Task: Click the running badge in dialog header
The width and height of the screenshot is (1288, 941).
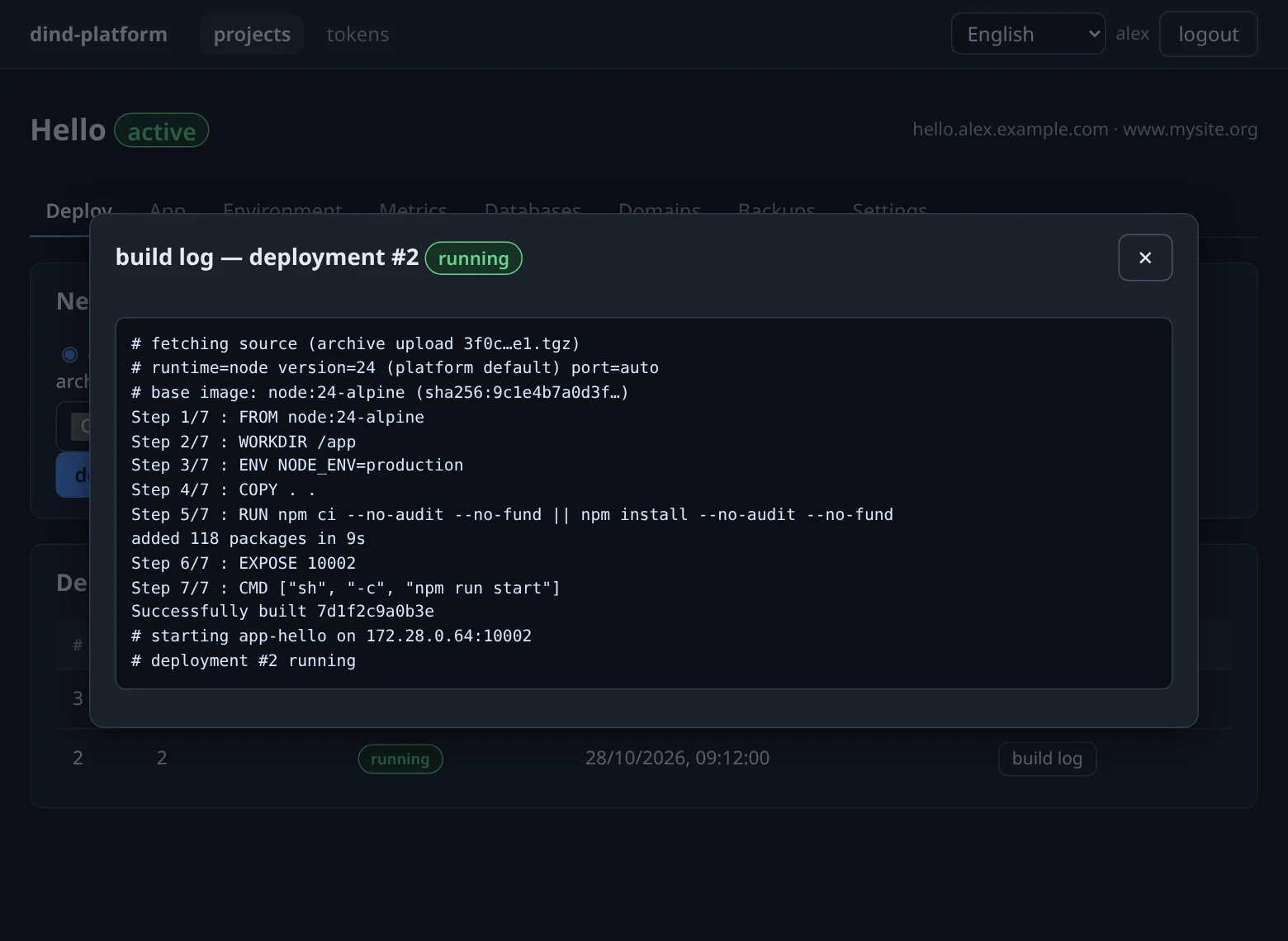Action: 473,258
